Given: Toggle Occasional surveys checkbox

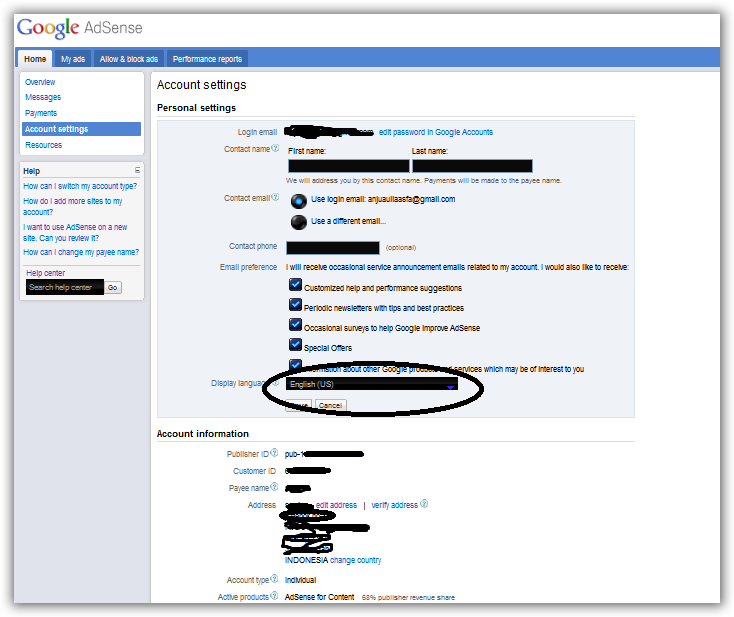Looking at the screenshot, I should coord(295,324).
